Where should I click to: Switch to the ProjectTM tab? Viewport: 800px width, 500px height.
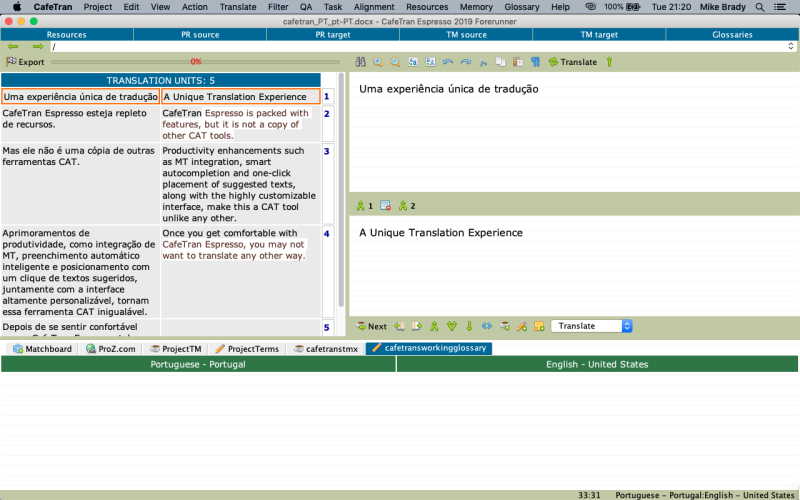tap(176, 349)
